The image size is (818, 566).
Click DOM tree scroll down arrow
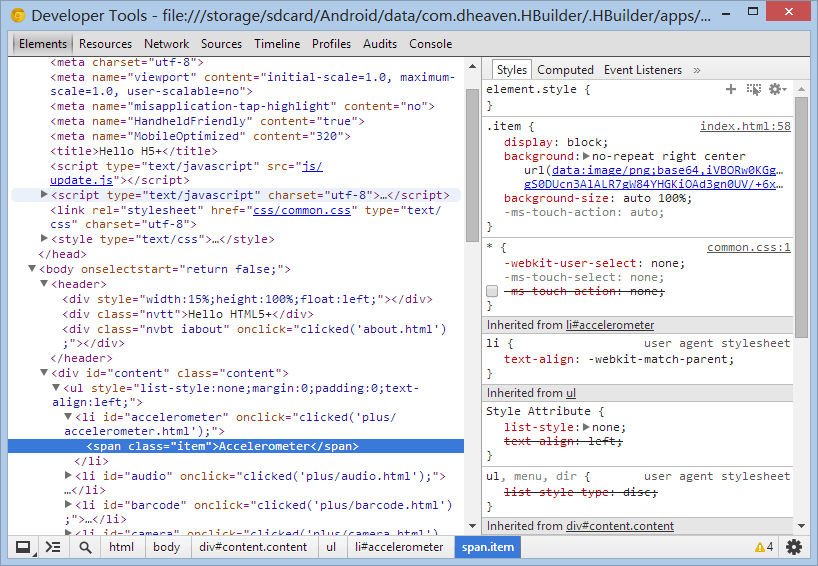coord(472,526)
